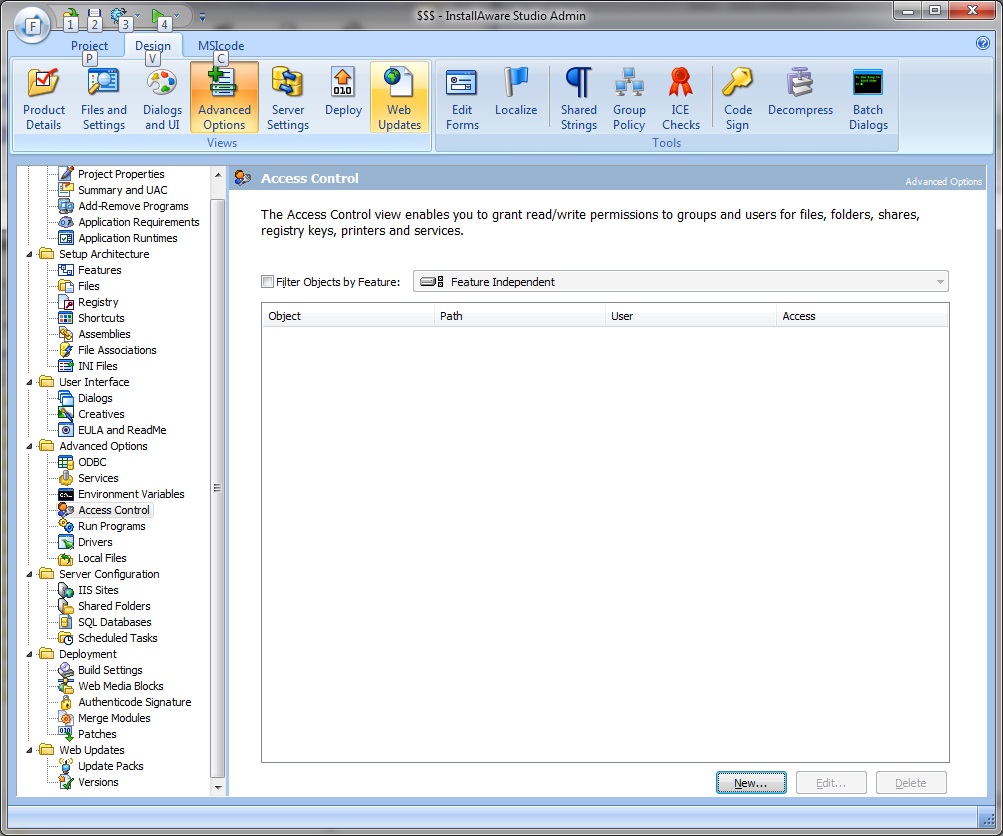Open Shared Strings tool
Image resolution: width=1003 pixels, height=836 pixels.
coord(578,98)
